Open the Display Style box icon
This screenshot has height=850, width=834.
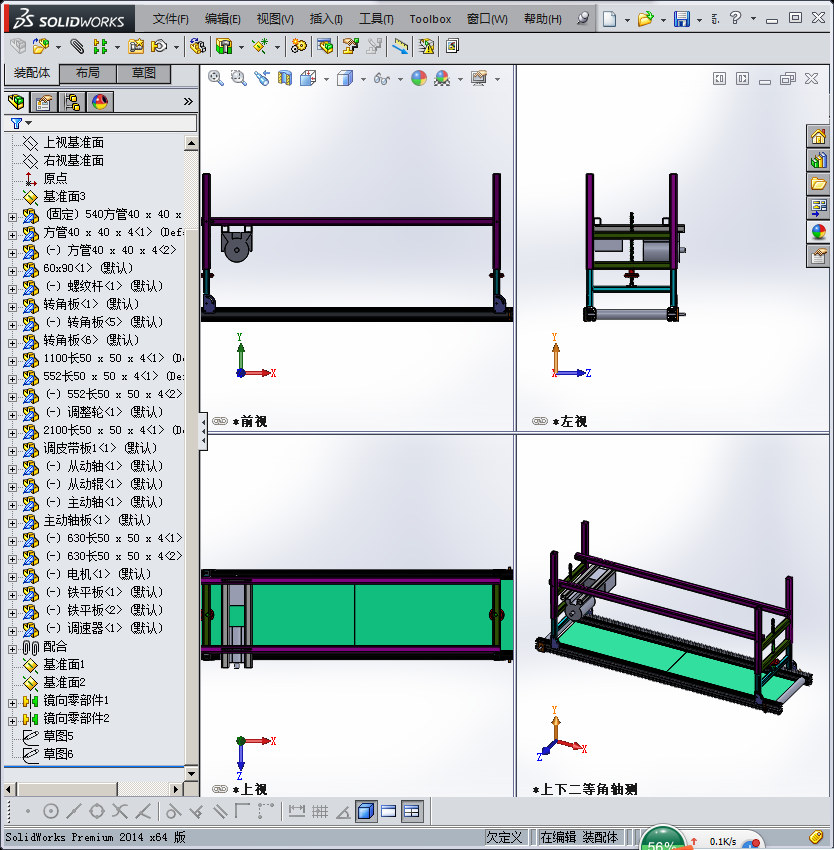coord(345,78)
